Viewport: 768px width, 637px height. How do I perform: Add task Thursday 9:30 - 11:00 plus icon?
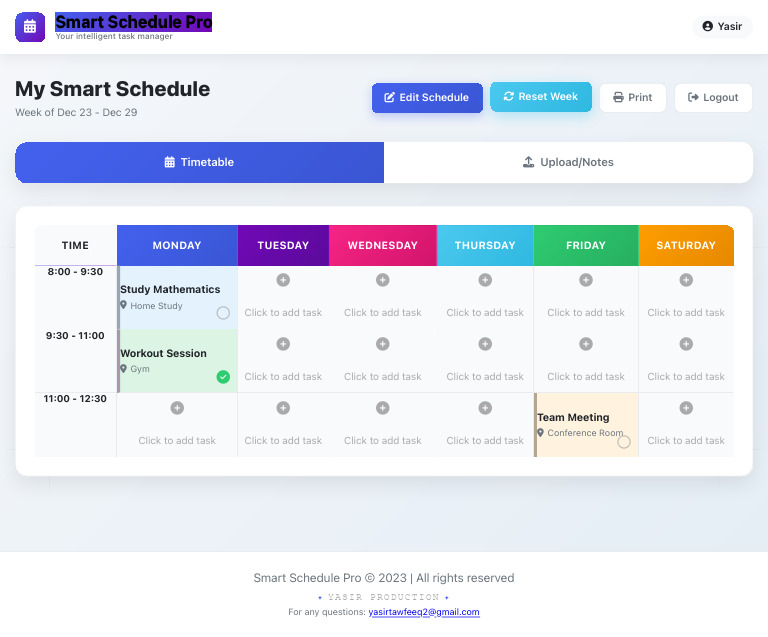click(485, 344)
